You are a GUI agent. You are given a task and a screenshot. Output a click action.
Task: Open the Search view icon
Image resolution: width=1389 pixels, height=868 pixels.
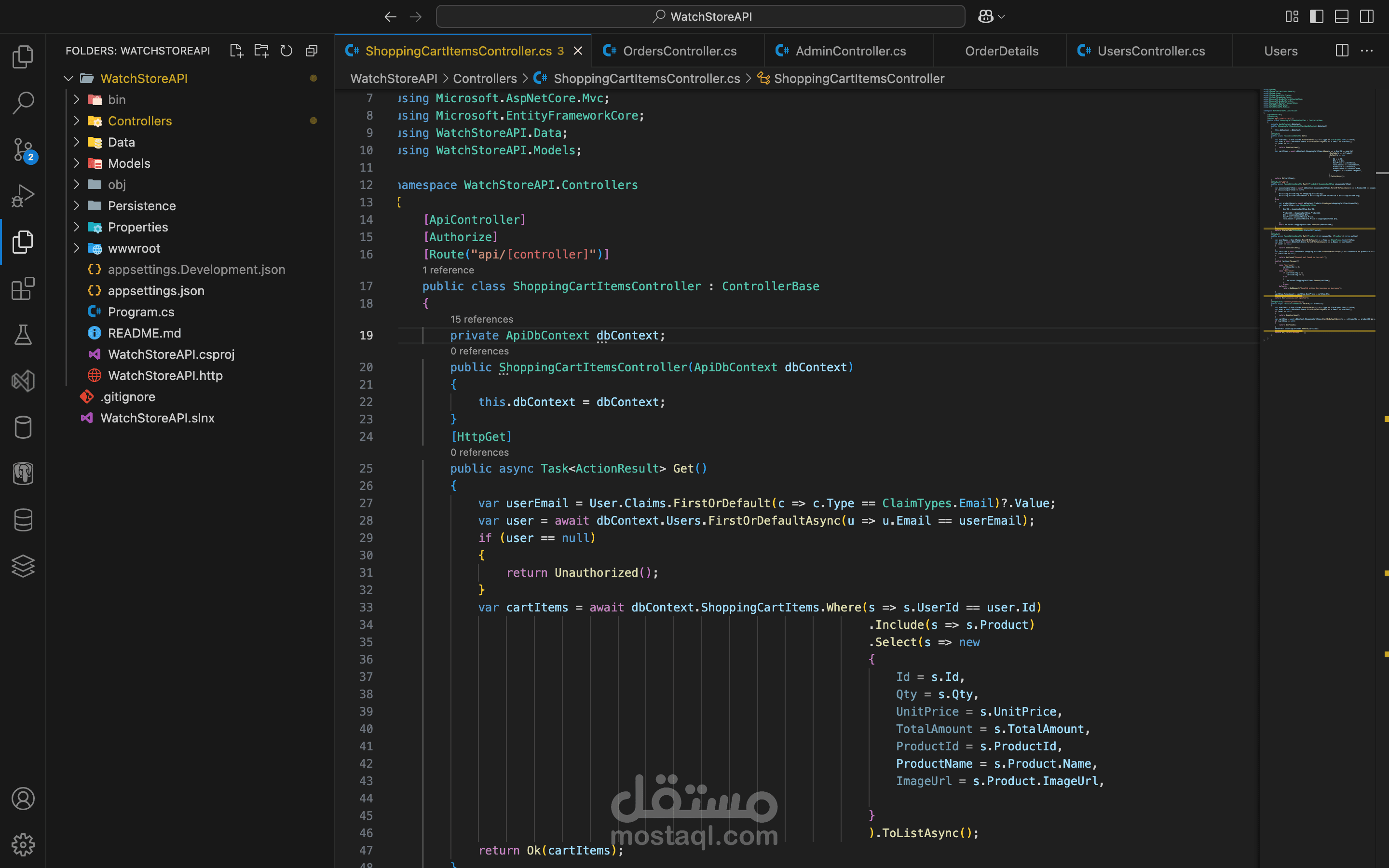23,103
